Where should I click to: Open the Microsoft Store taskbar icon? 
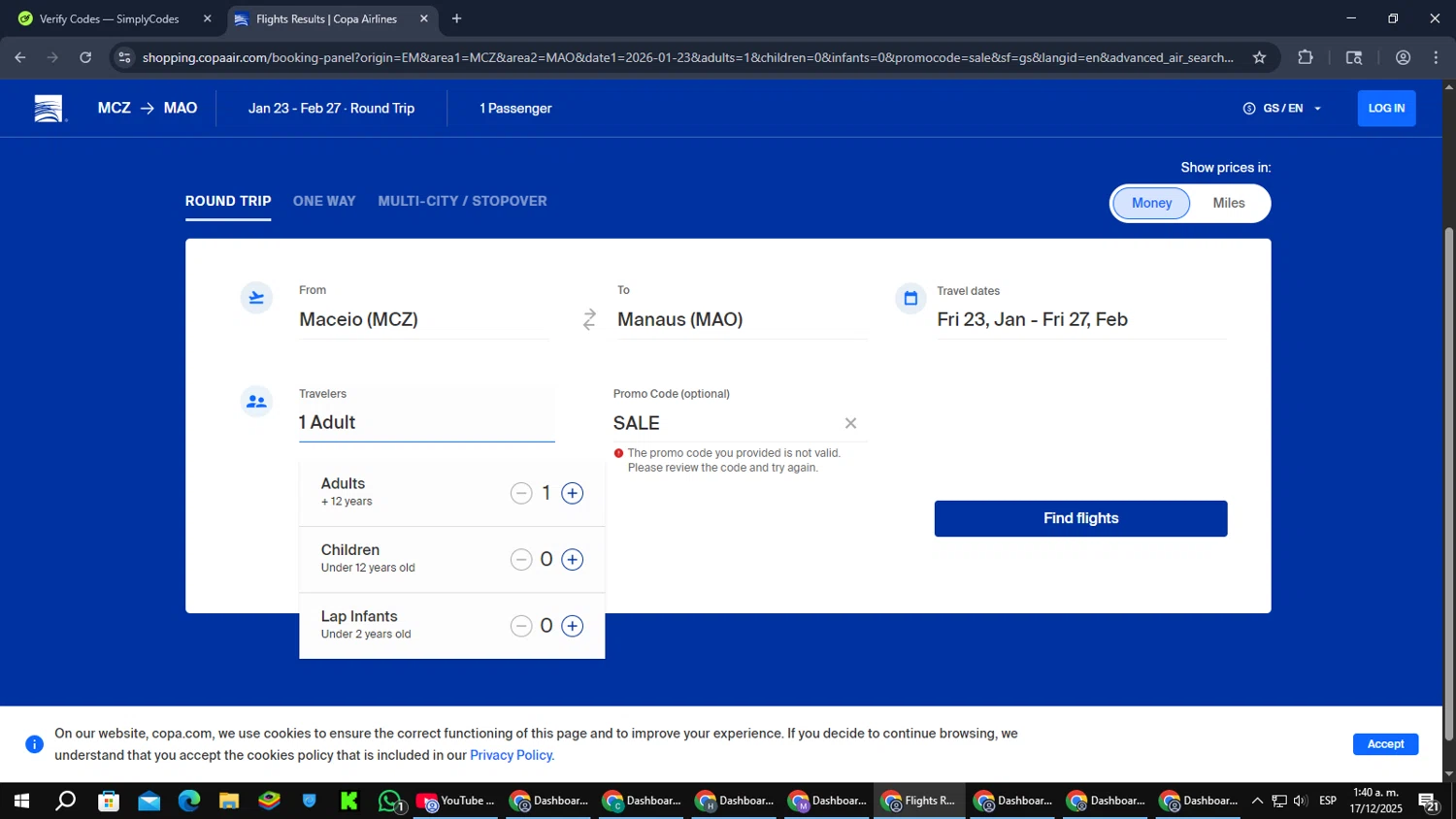tap(109, 801)
